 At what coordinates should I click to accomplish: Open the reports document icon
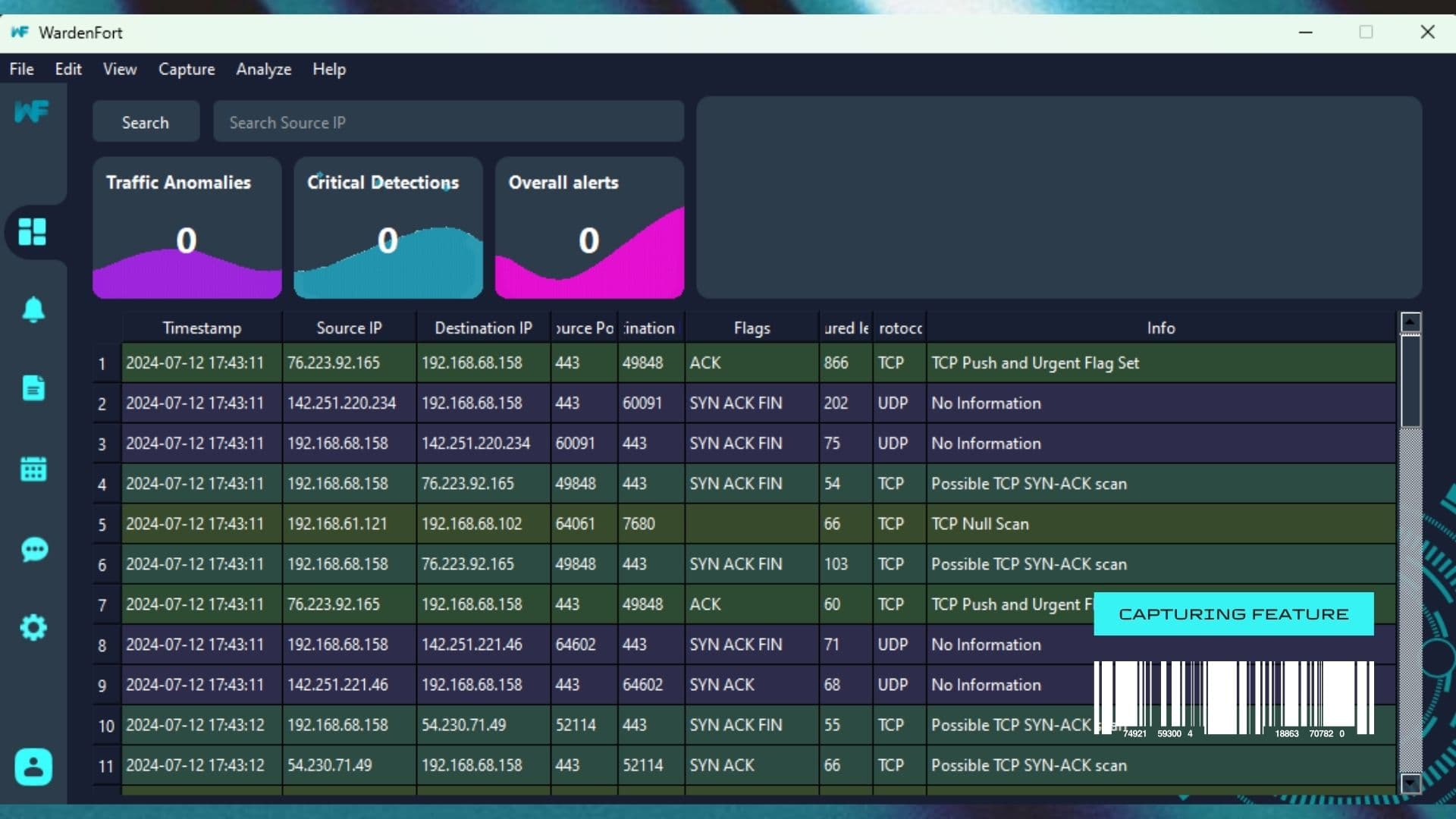[33, 388]
